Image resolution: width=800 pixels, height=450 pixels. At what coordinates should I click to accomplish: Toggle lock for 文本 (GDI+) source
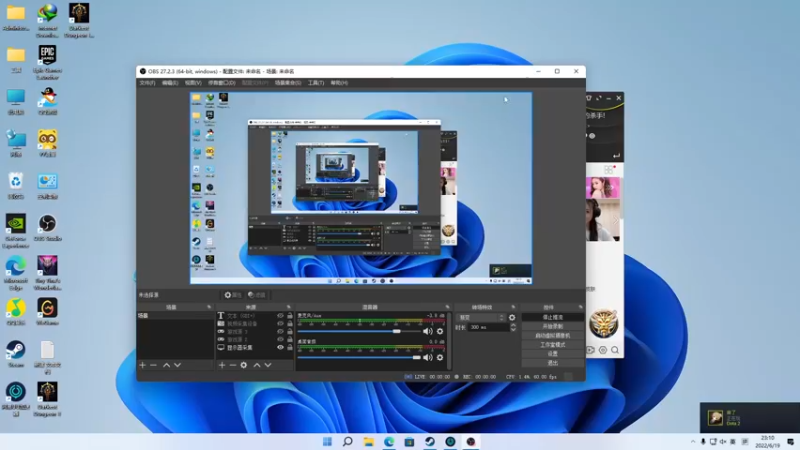click(x=290, y=316)
